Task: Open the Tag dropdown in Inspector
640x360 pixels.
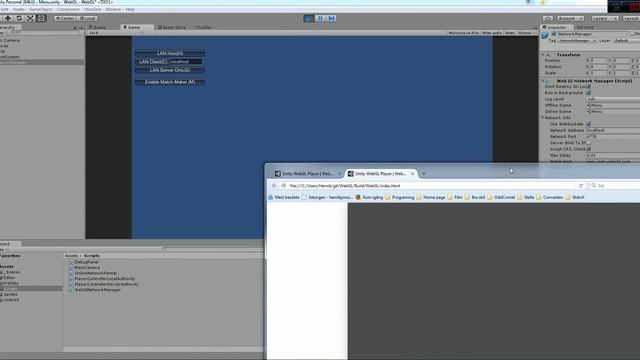Action: pos(578,41)
